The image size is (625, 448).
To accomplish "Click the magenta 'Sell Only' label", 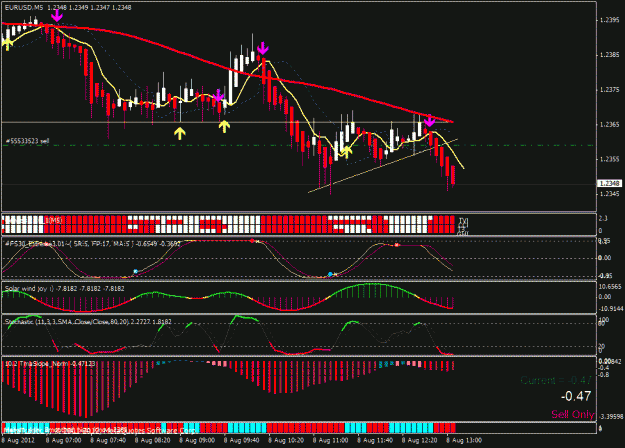I will click(x=572, y=415).
